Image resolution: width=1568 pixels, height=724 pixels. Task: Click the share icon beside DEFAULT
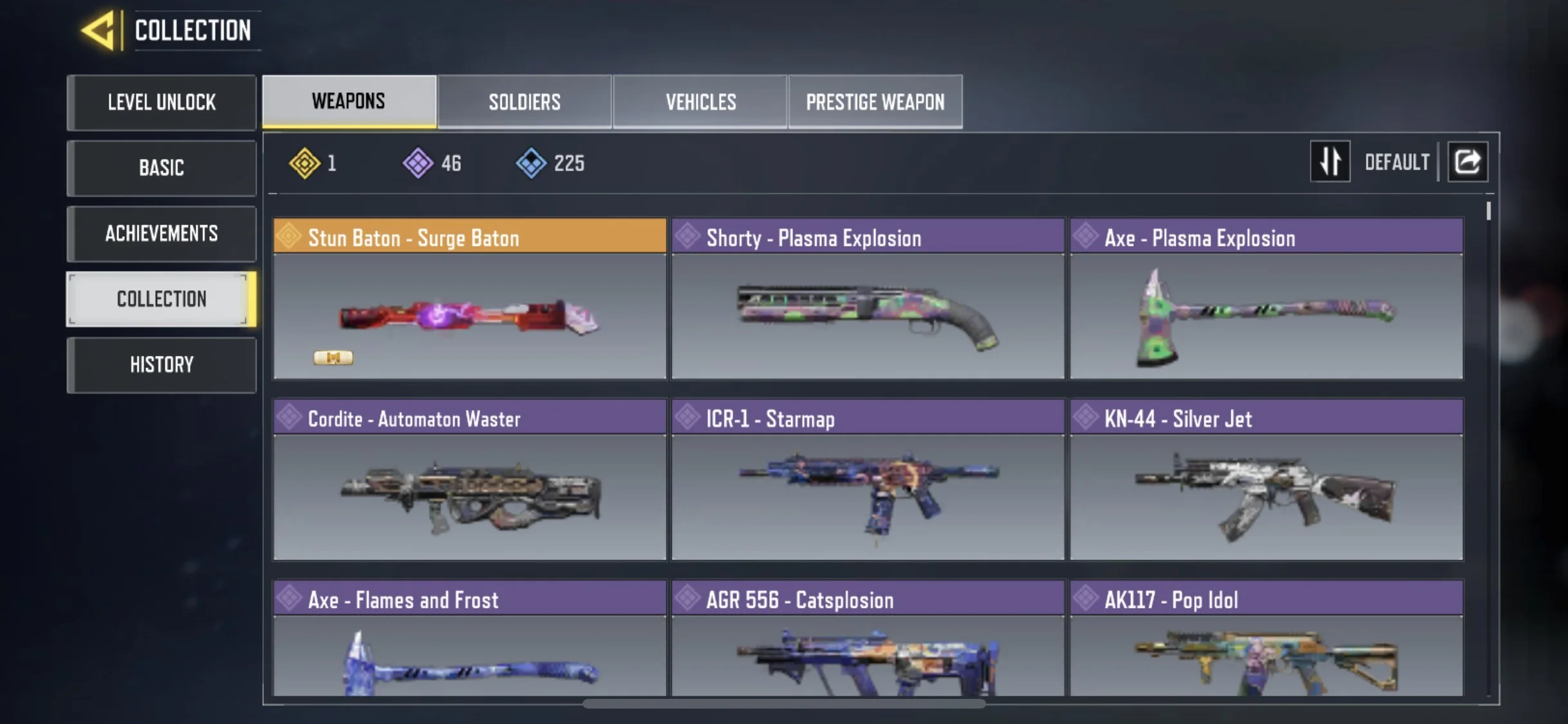pyautogui.click(x=1468, y=162)
